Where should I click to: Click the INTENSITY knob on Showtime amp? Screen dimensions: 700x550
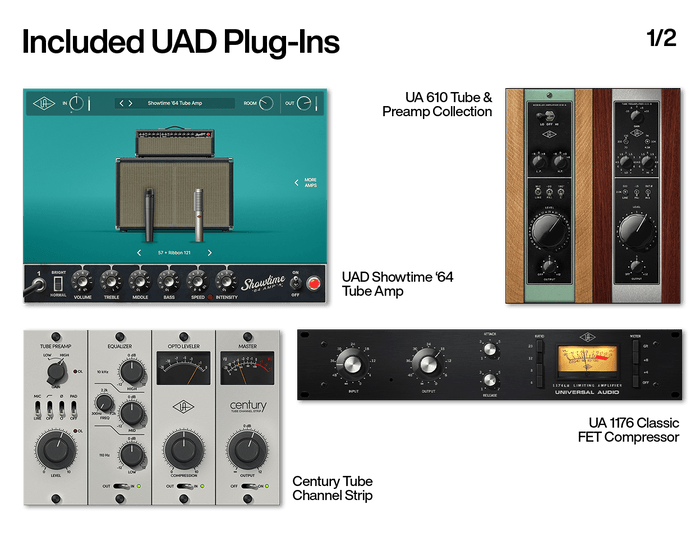pyautogui.click(x=226, y=282)
